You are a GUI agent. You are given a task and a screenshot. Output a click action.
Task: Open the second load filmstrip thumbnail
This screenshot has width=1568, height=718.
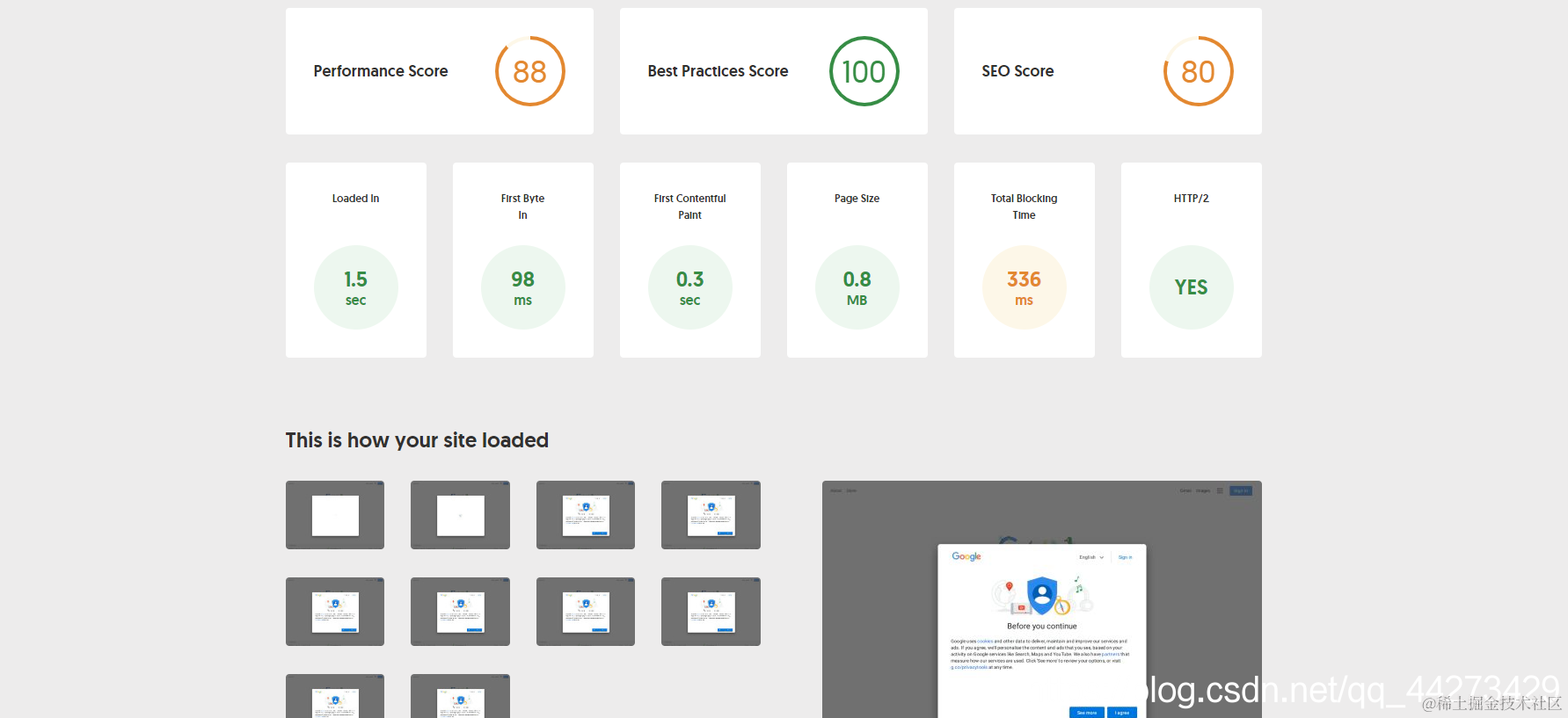(460, 515)
